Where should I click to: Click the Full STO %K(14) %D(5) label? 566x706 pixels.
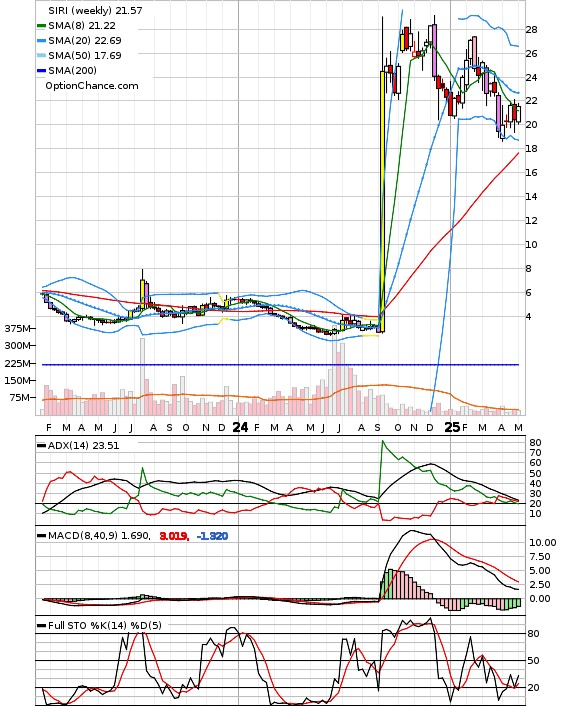coord(105,625)
